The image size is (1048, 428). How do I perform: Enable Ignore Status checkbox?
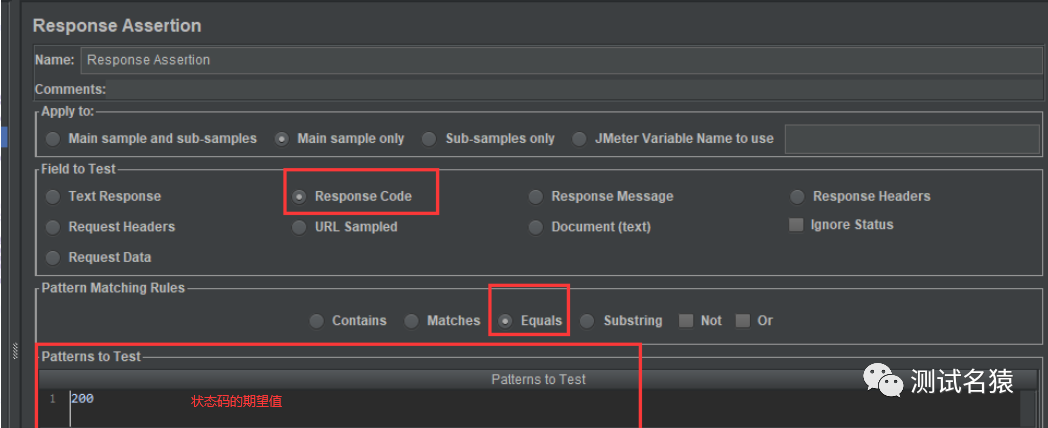click(x=796, y=225)
